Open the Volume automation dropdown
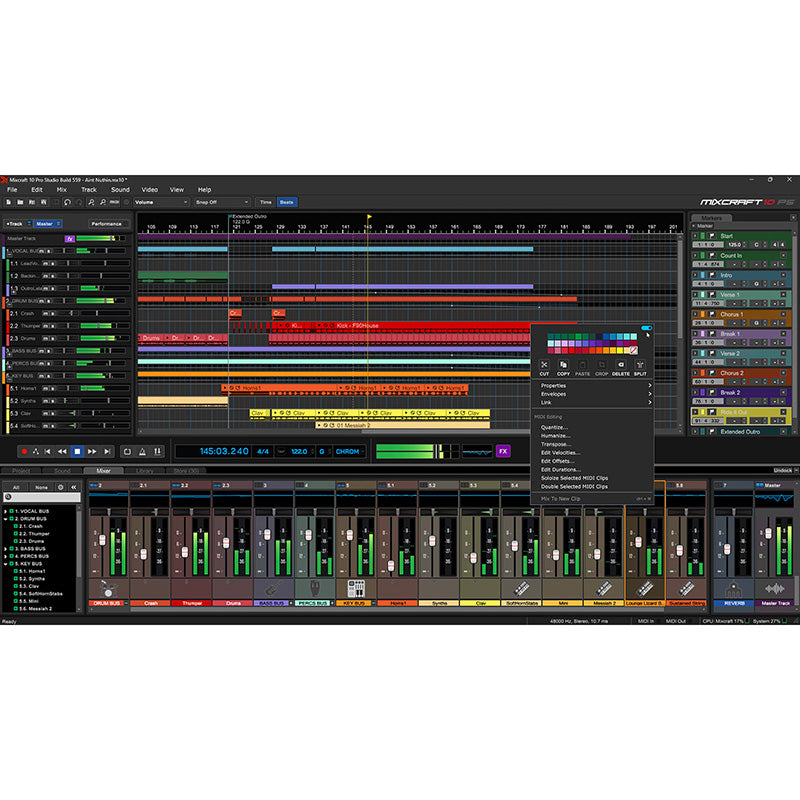 coord(161,203)
